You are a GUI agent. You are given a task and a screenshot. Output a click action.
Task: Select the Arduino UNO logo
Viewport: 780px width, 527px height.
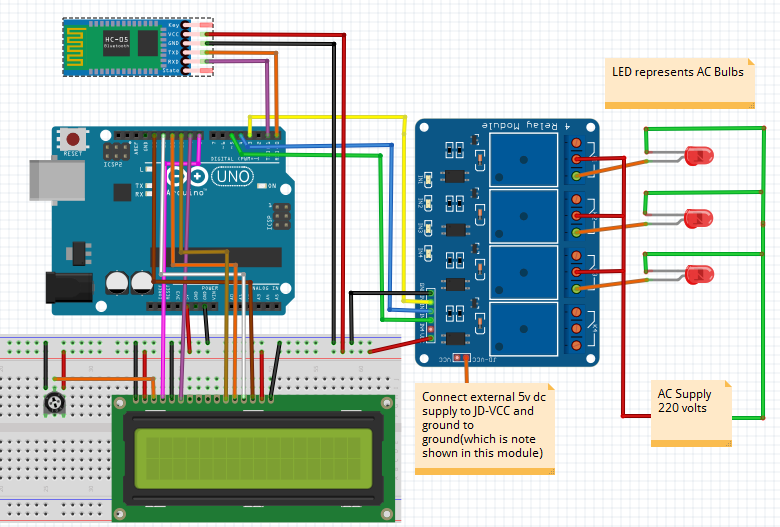coord(212,177)
